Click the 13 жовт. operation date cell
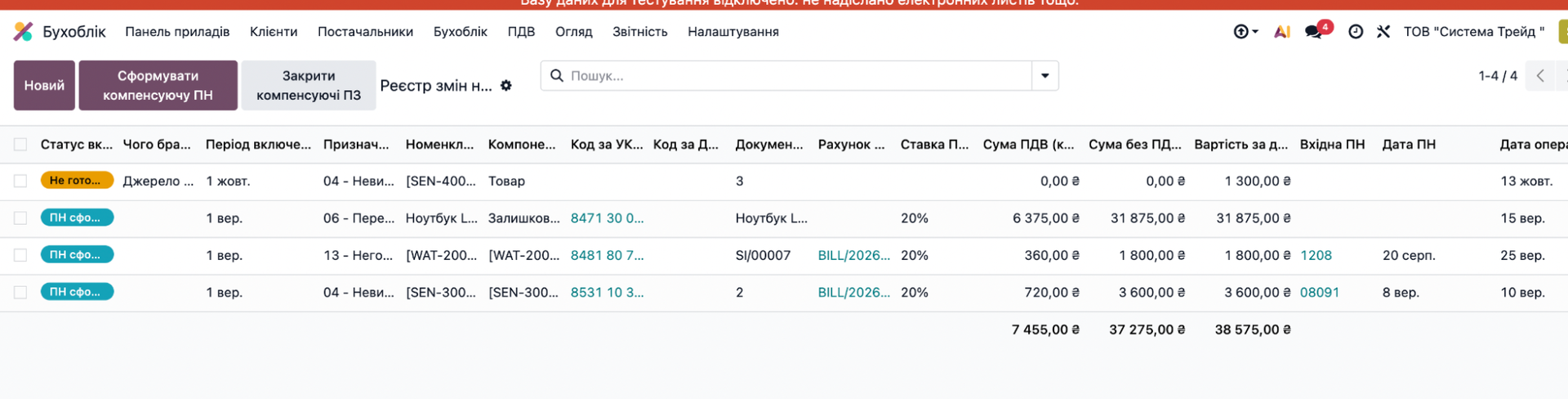1568x399 pixels. pos(1526,182)
